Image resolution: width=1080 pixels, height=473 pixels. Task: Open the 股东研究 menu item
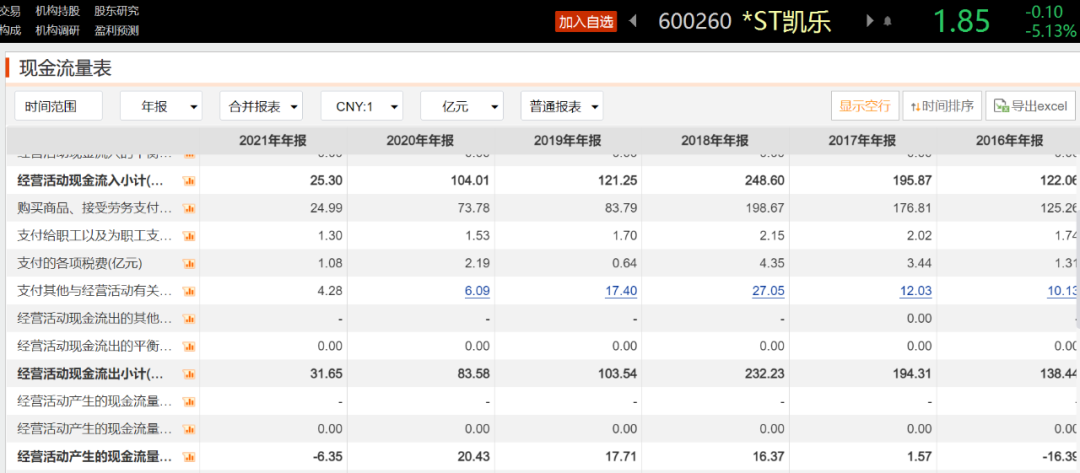click(117, 11)
